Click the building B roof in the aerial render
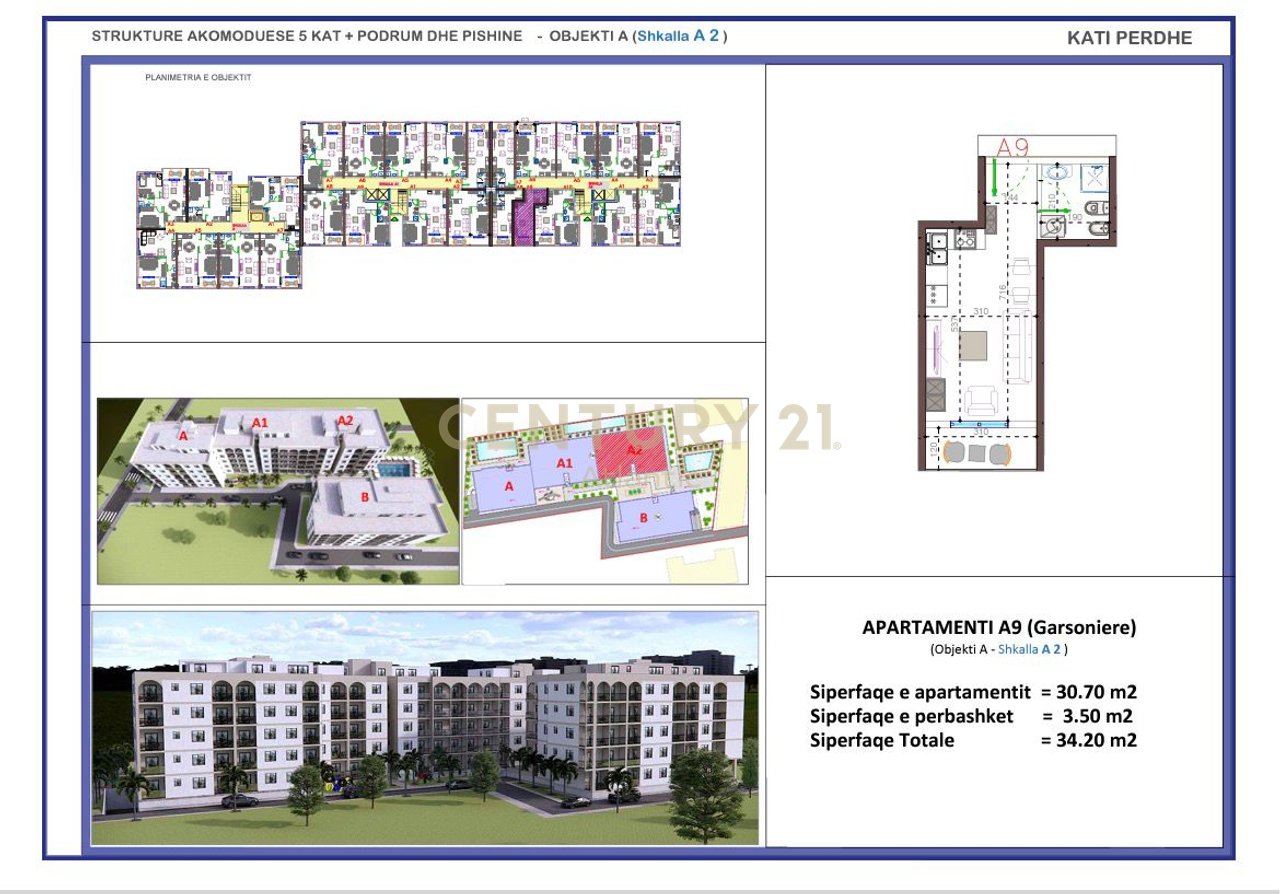Viewport: 1280px width, 894px height. [375, 504]
